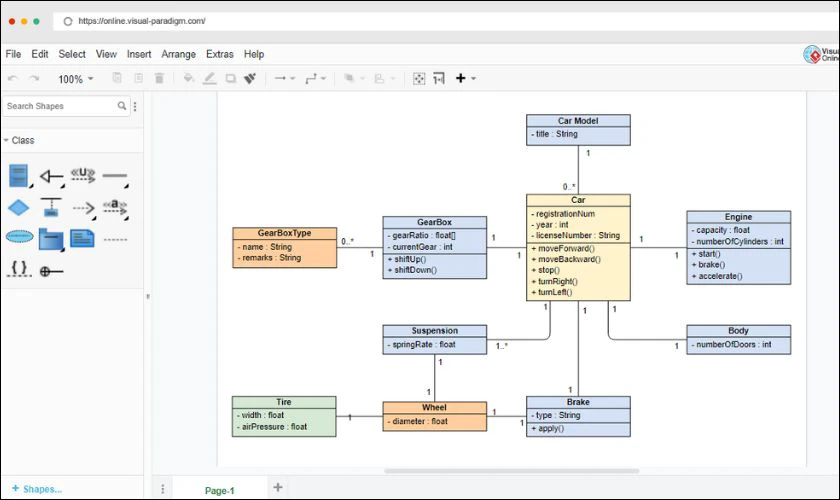
Task: Click the paste icon in the toolbar
Action: (x=138, y=78)
